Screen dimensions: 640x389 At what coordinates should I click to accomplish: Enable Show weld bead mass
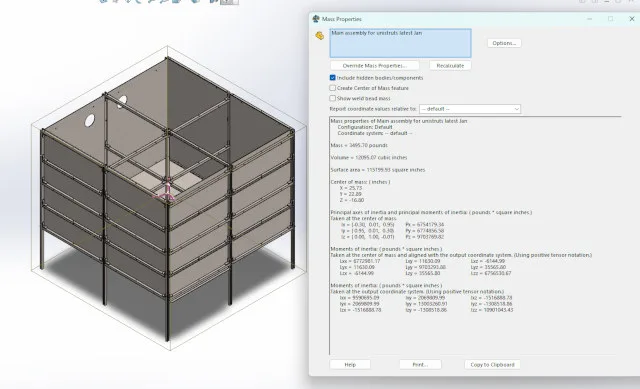[333, 98]
